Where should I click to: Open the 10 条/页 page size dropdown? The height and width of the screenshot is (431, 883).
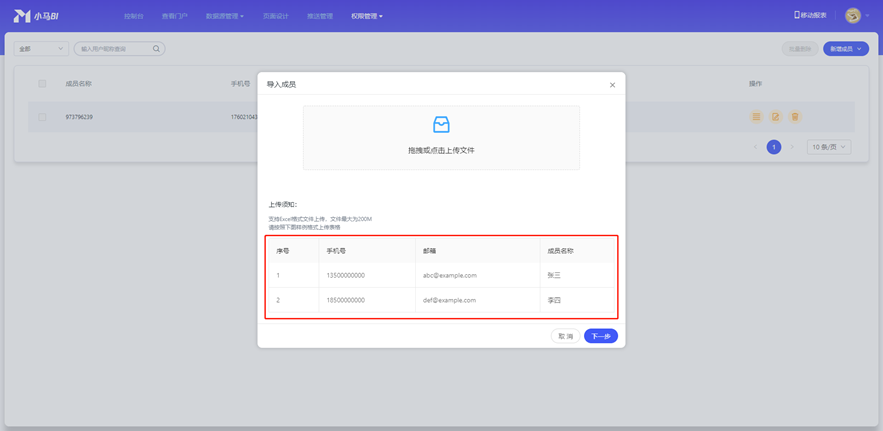(x=829, y=147)
